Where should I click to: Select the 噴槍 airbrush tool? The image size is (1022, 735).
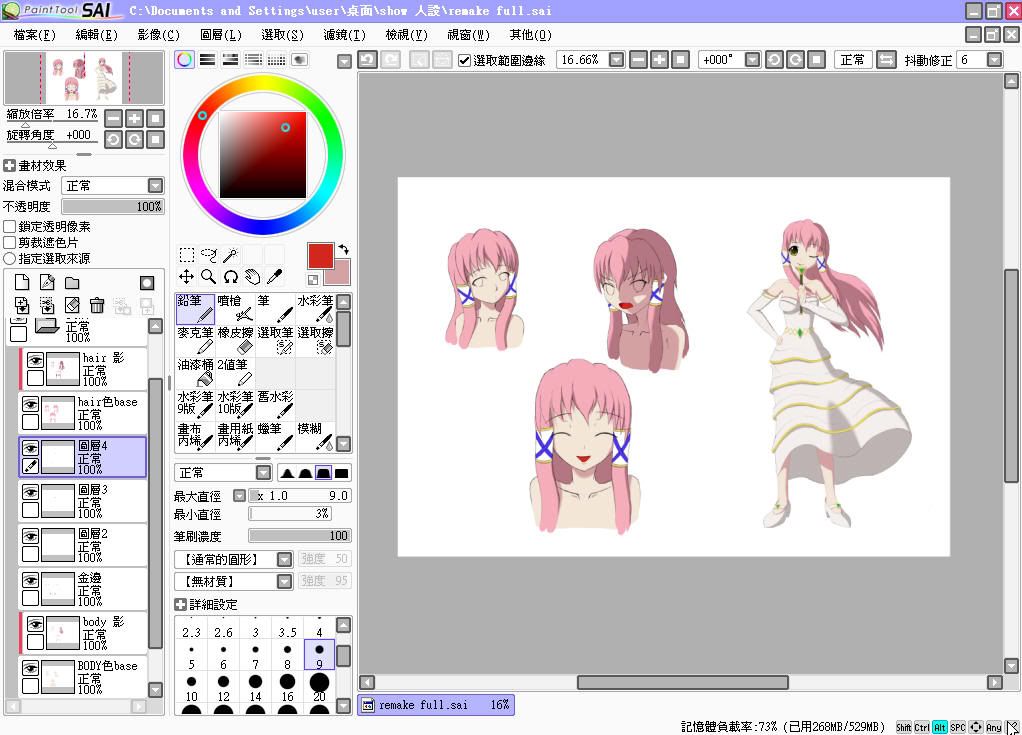click(x=236, y=308)
